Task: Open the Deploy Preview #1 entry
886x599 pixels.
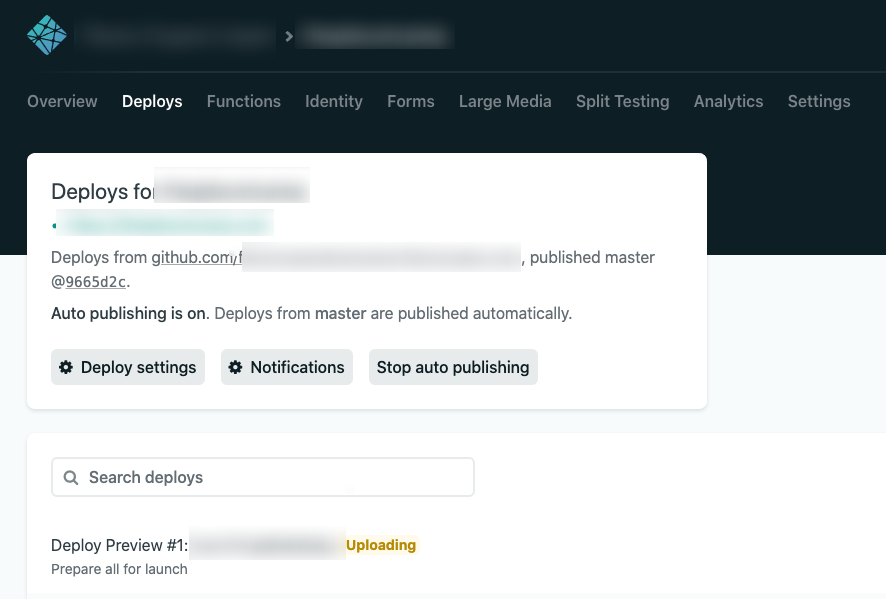Action: (x=119, y=545)
